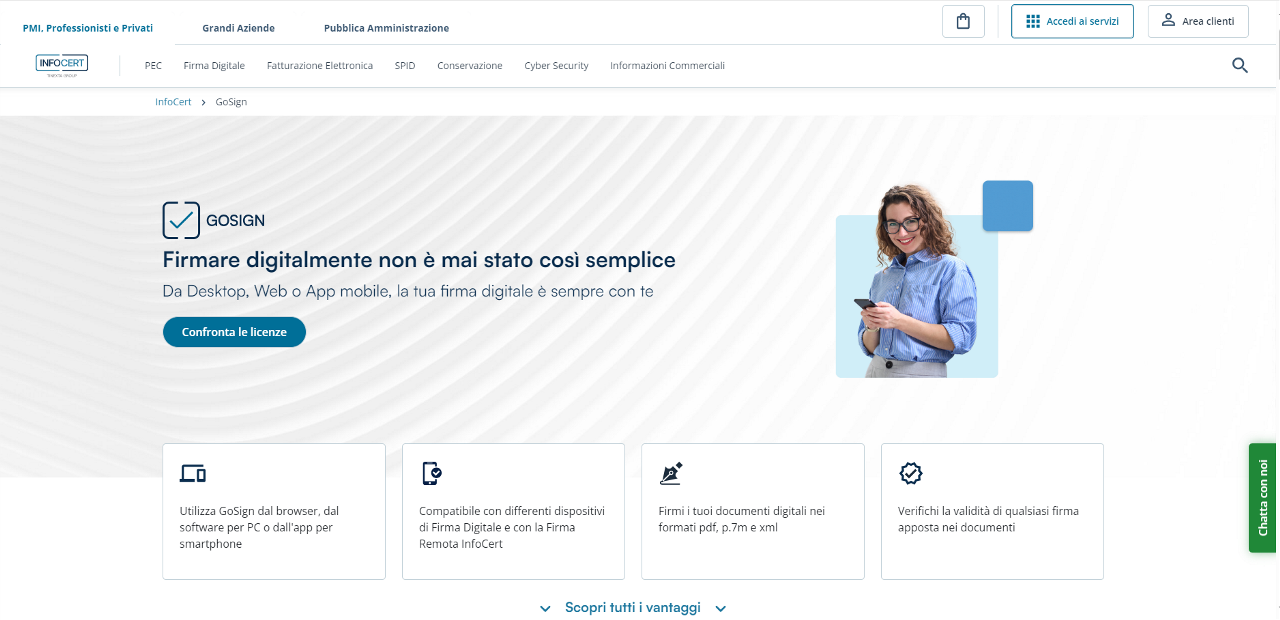The image size is (1280, 620).
Task: Open the Chatta con noi chat tab
Action: point(1262,497)
